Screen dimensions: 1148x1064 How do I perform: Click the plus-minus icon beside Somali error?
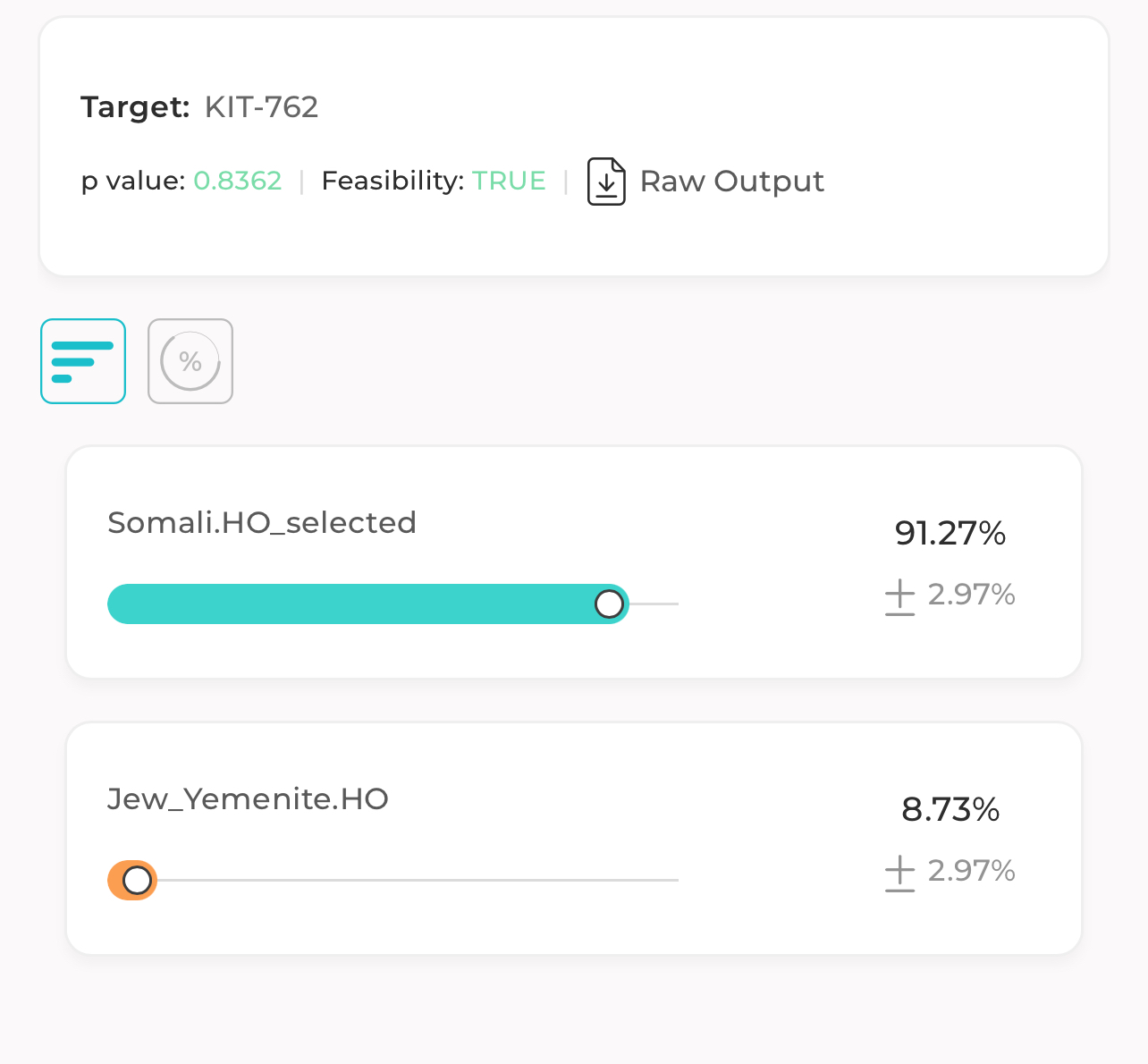coord(899,597)
